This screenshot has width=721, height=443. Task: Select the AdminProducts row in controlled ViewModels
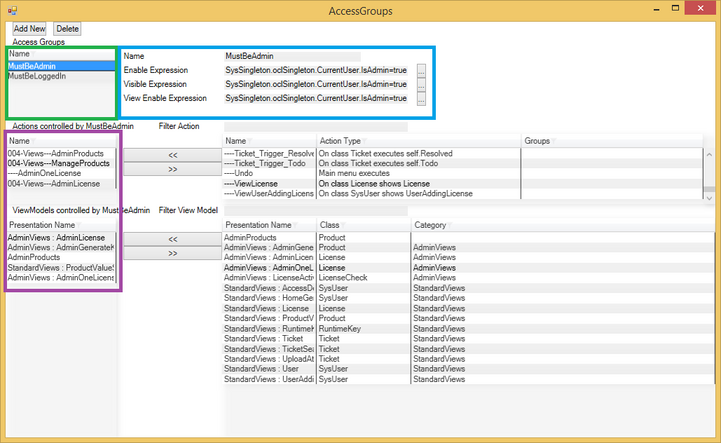click(x=35, y=258)
